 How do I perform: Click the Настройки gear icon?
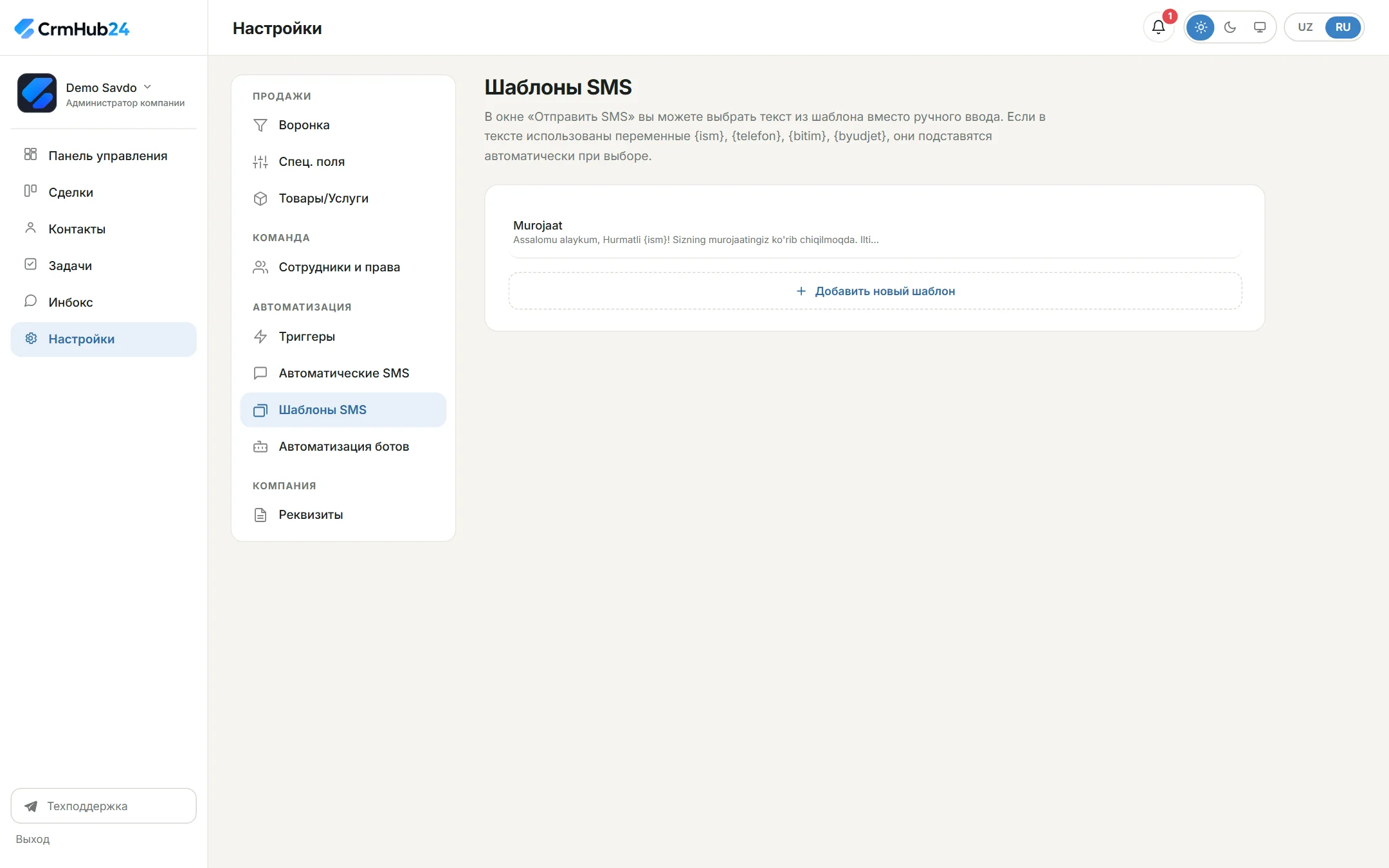pos(30,338)
